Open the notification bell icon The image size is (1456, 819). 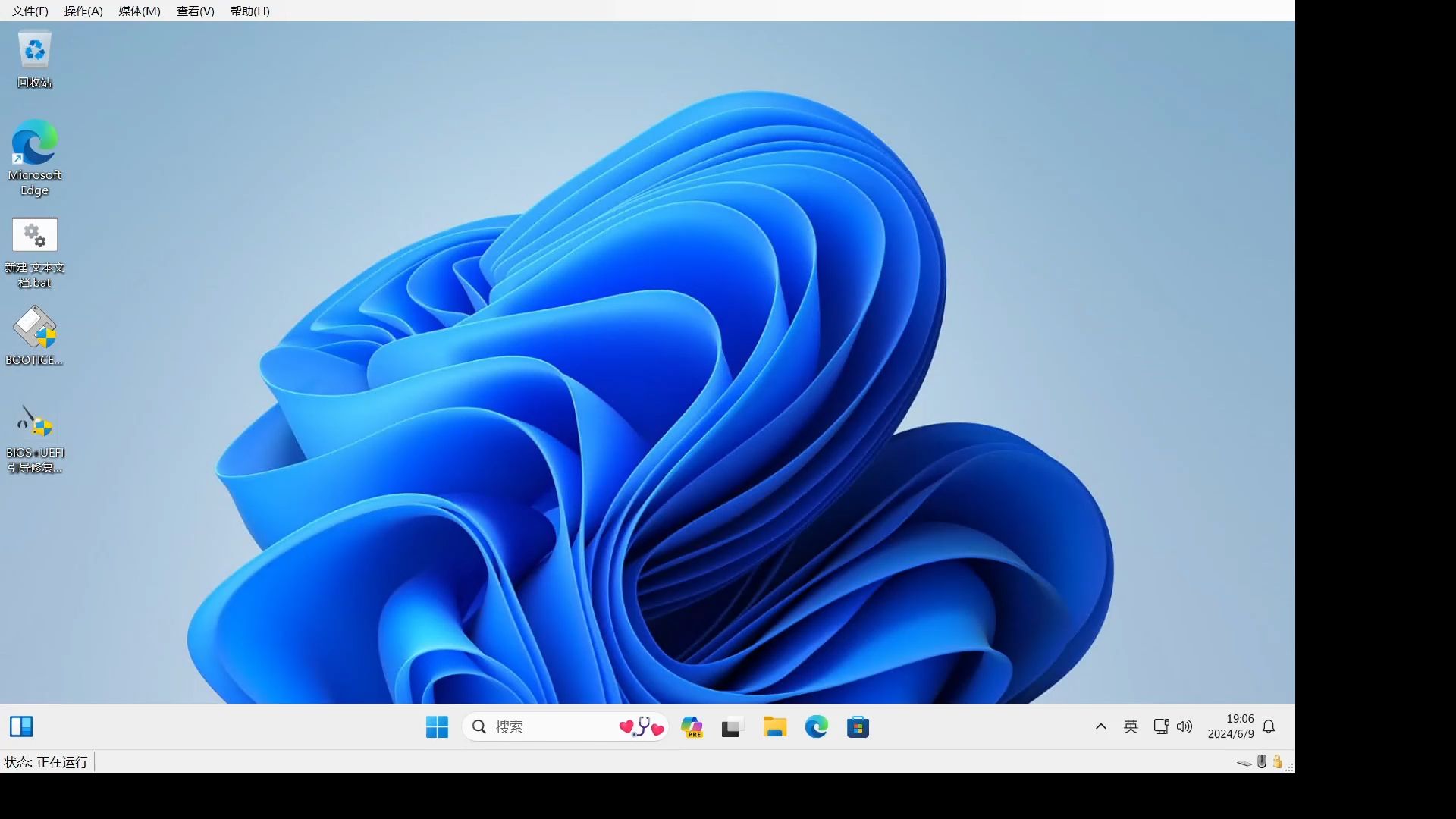1269,726
